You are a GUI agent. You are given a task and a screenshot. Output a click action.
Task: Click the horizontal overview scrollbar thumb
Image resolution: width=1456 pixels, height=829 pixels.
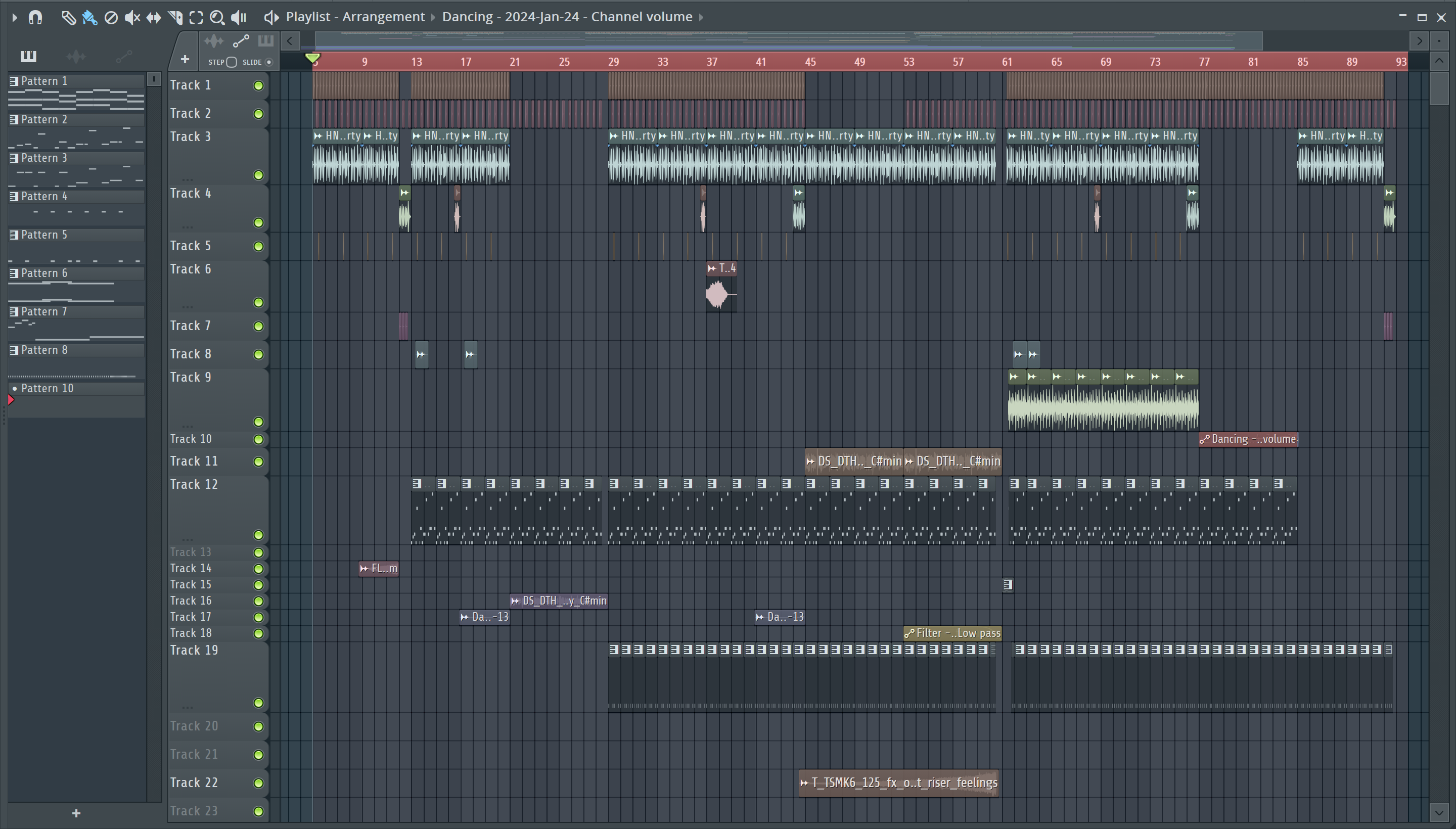tap(789, 41)
